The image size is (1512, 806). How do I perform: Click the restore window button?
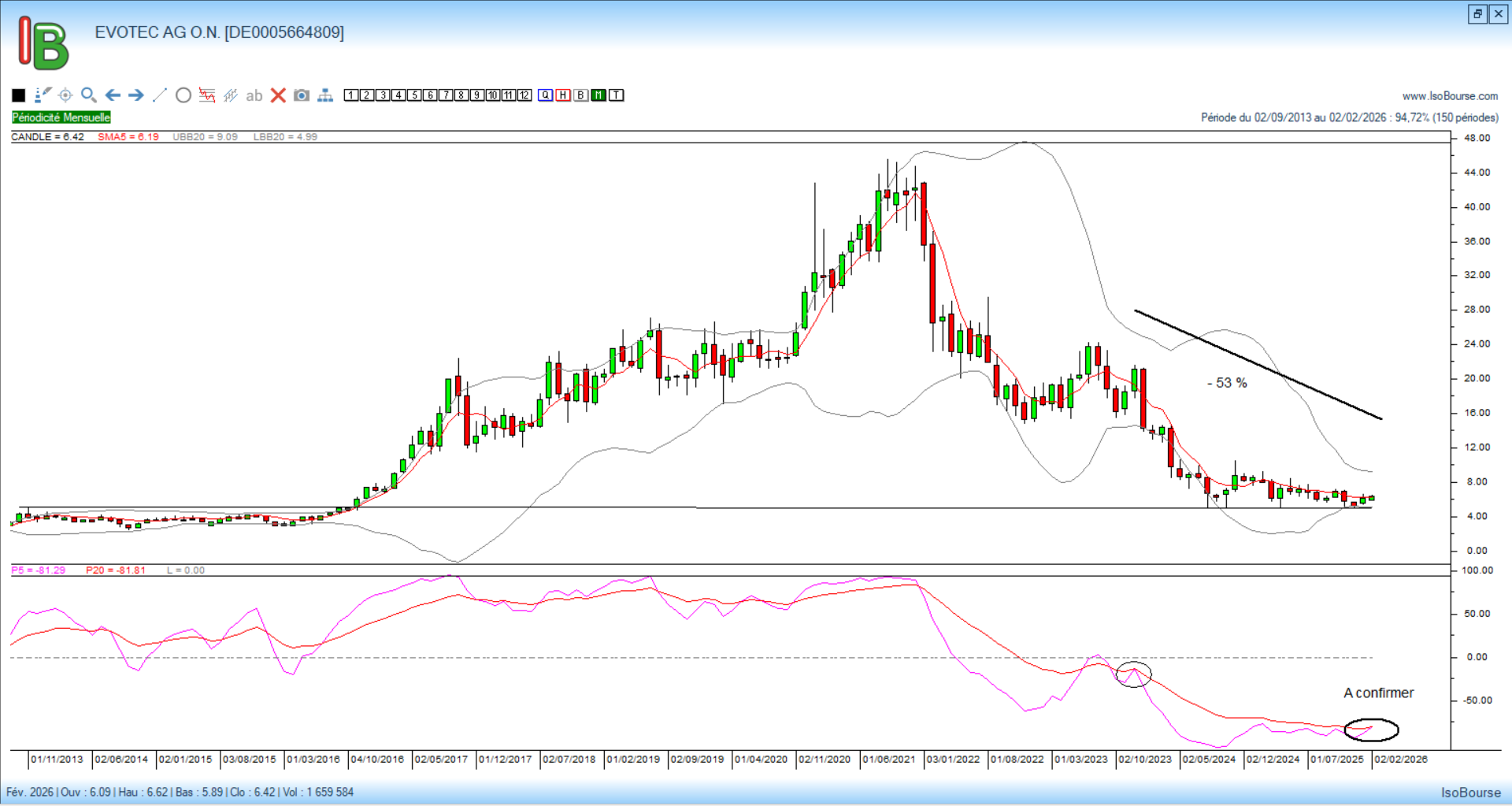(x=1477, y=14)
